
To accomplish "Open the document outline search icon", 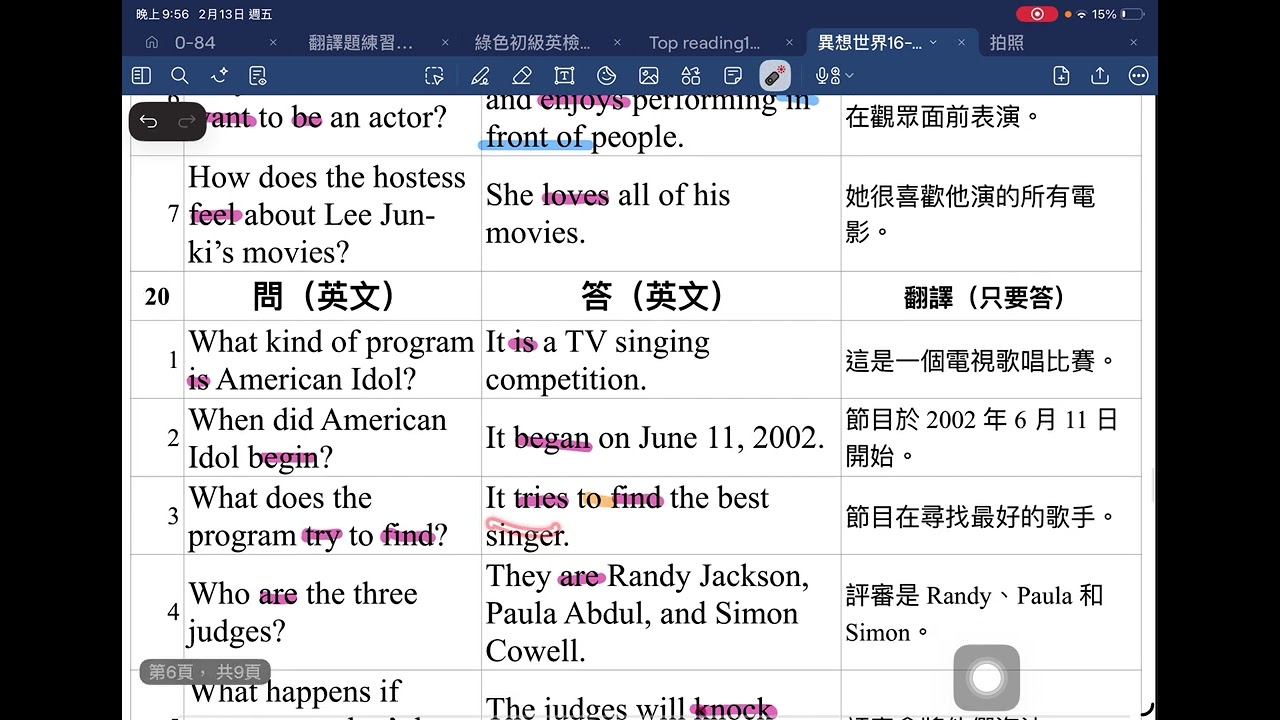I will [257, 76].
